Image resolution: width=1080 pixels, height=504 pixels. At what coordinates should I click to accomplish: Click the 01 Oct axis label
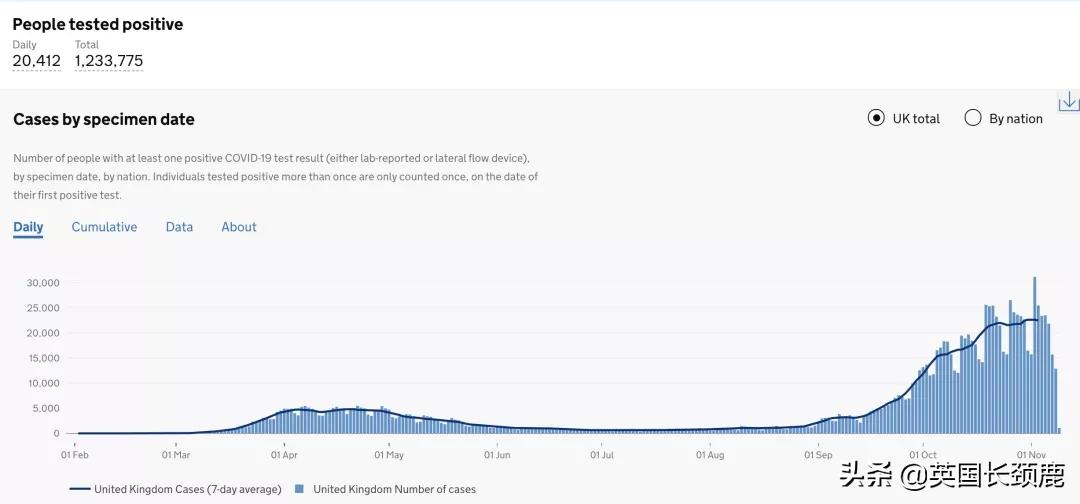click(x=923, y=455)
